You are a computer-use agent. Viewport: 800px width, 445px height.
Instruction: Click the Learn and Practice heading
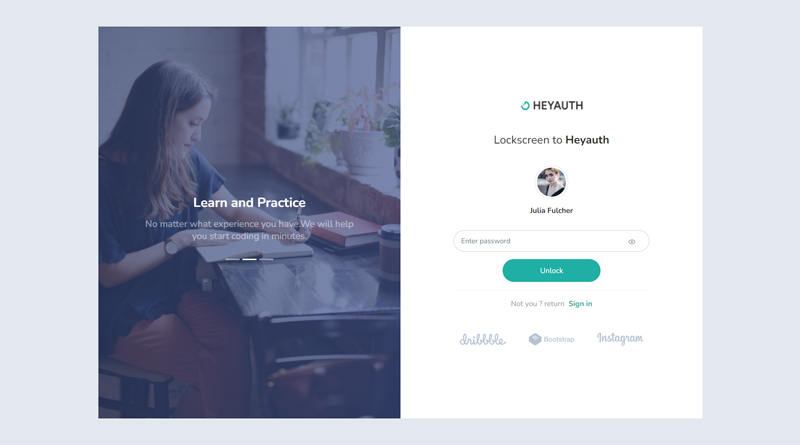(x=249, y=203)
